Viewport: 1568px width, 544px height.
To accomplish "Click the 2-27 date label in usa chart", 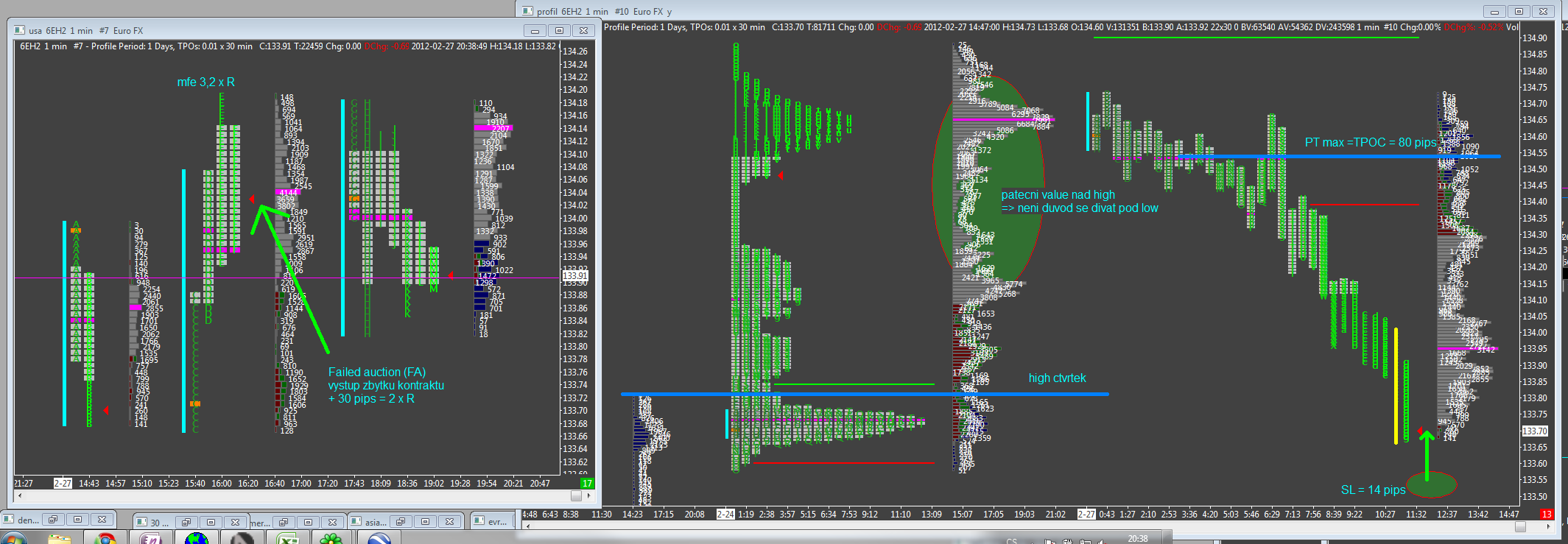I will coord(63,484).
